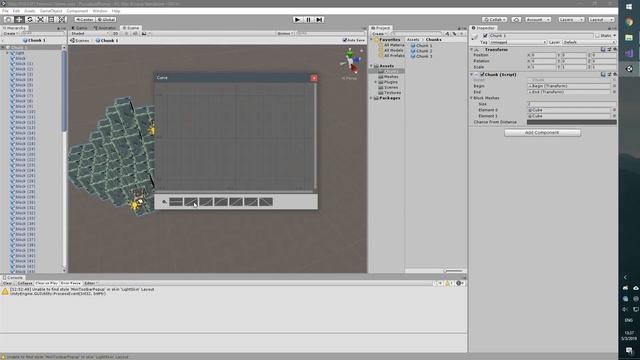Toggle the Auto Save checkbox

[x=345, y=40]
